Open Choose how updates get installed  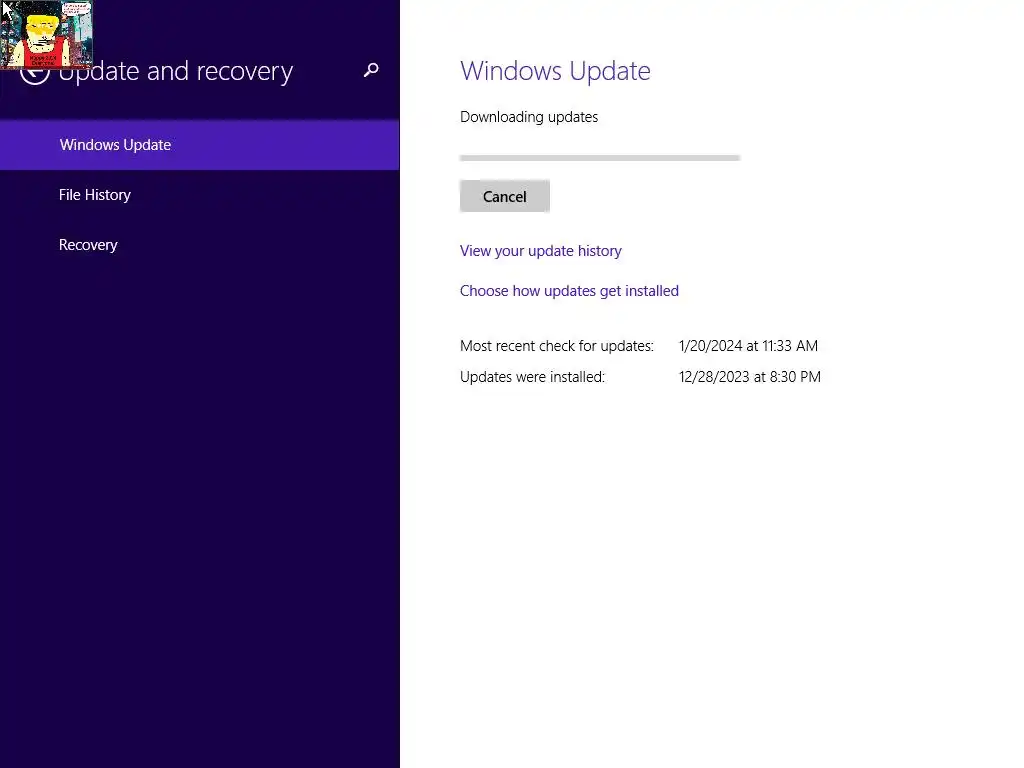(x=569, y=291)
